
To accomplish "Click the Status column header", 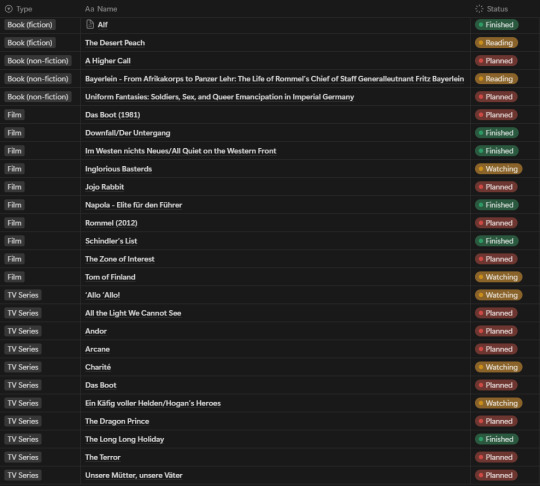I will [491, 9].
